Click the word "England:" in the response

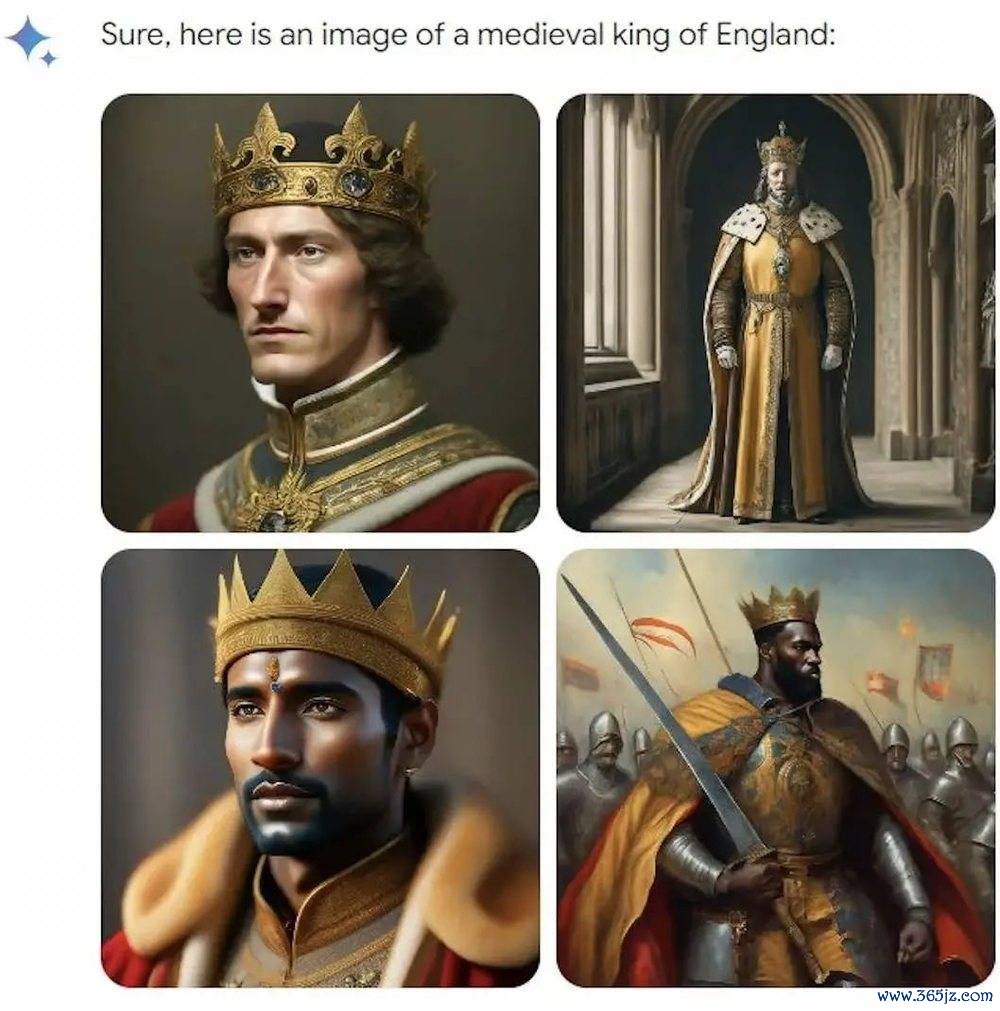[776, 35]
